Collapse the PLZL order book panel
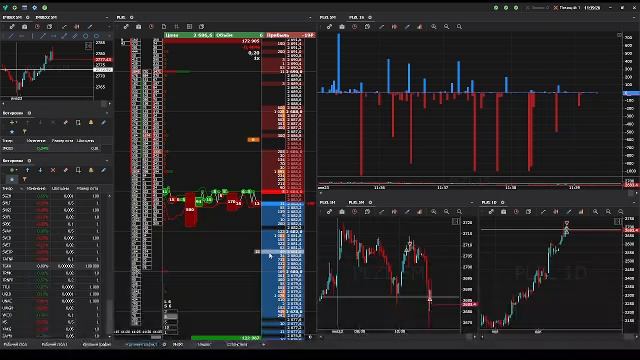The width and height of the screenshot is (640, 360). click(x=310, y=18)
